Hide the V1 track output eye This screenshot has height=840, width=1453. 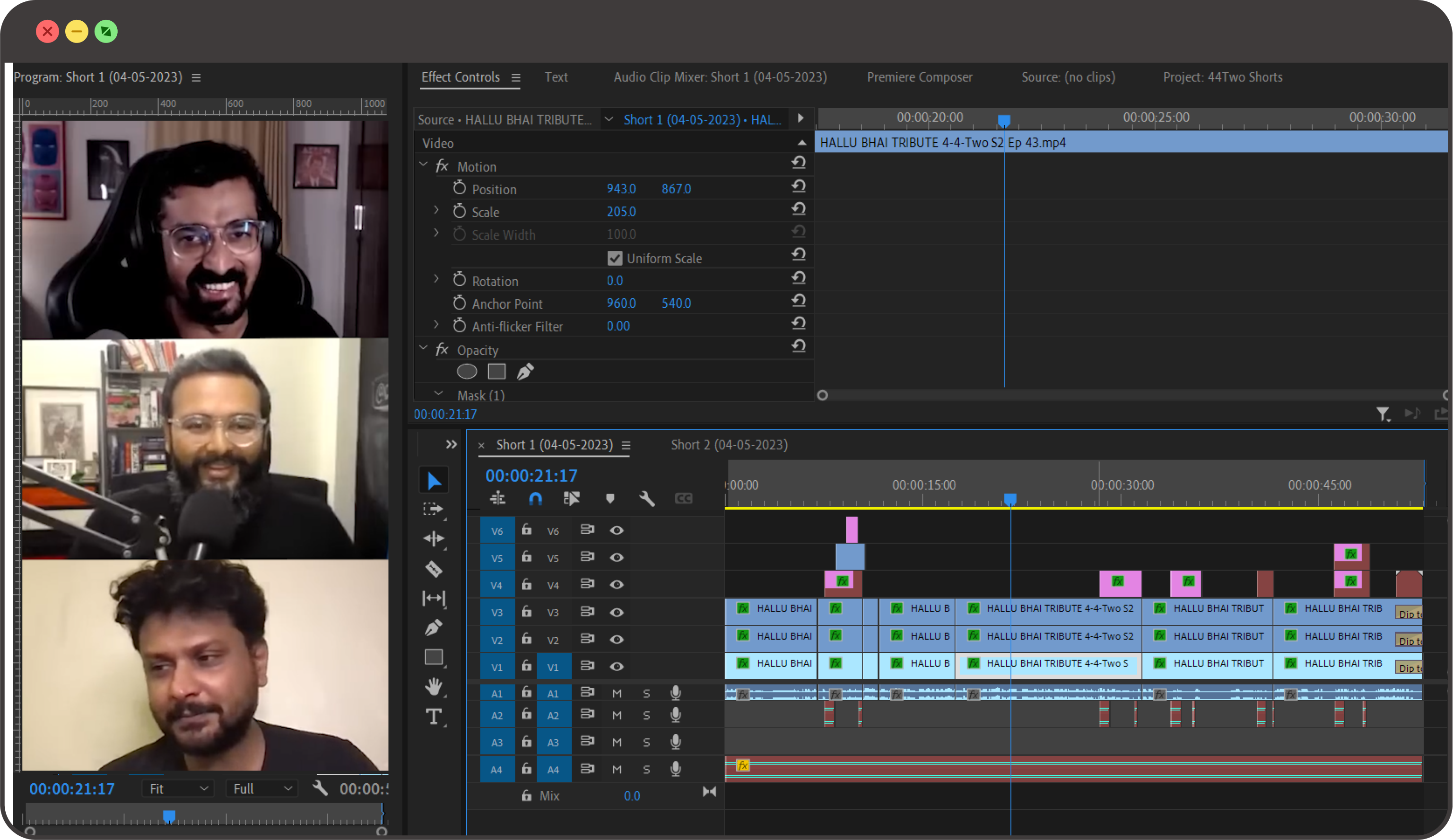point(617,667)
